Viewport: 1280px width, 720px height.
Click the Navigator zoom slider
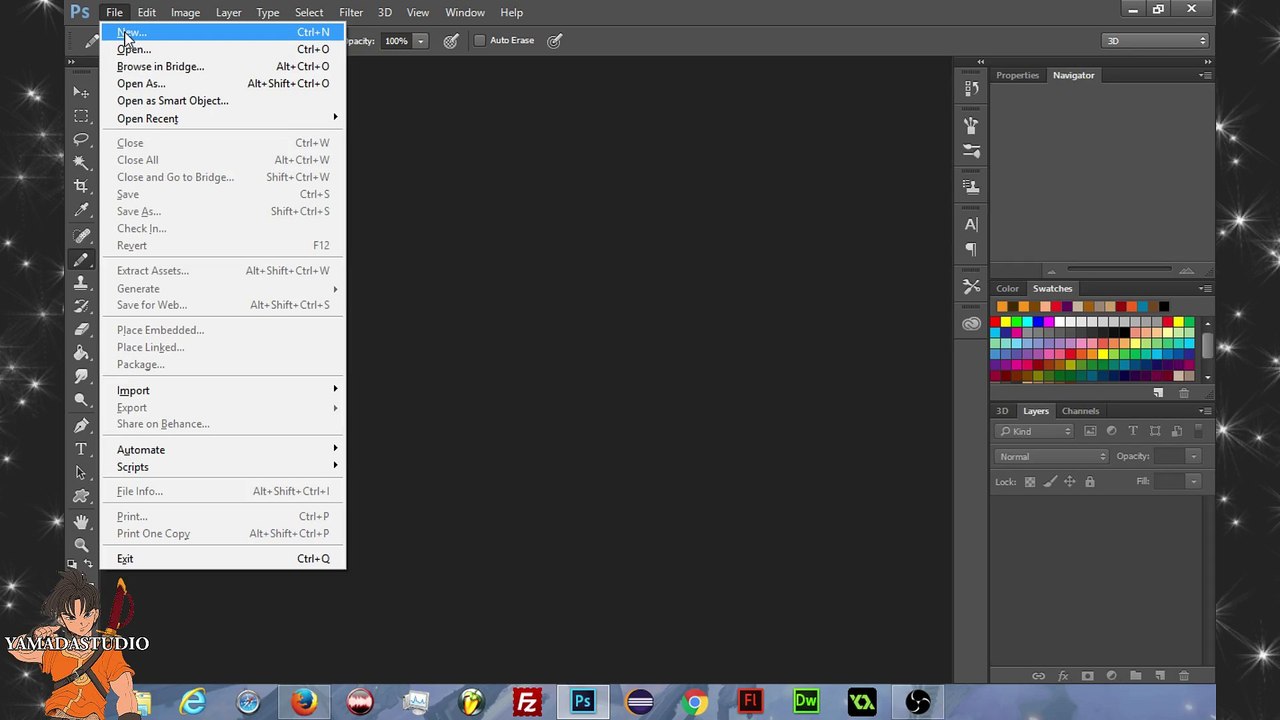pyautogui.click(x=1118, y=269)
